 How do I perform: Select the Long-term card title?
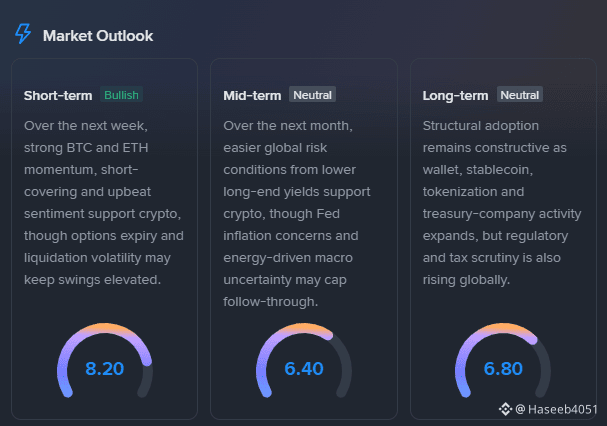[455, 95]
